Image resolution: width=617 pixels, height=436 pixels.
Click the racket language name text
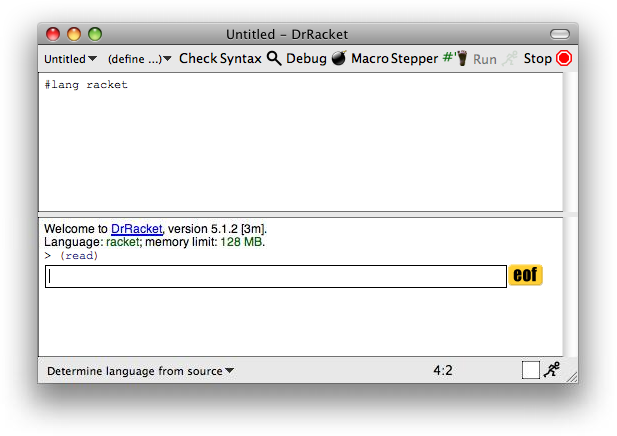tap(122, 242)
